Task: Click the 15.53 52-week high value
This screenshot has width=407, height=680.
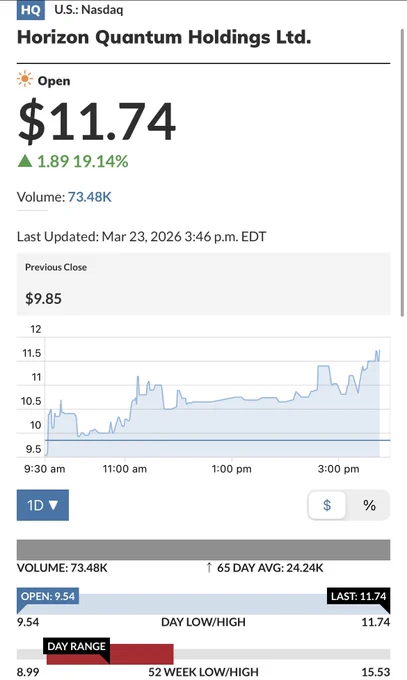Action: click(x=376, y=672)
